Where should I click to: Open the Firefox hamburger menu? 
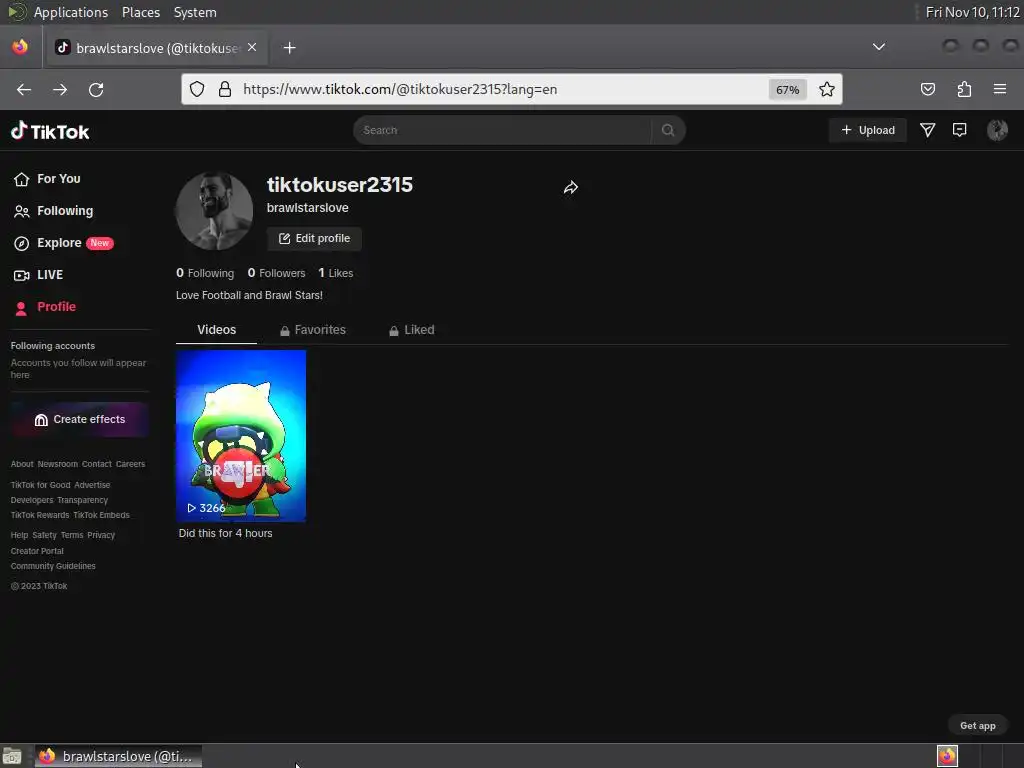1000,89
